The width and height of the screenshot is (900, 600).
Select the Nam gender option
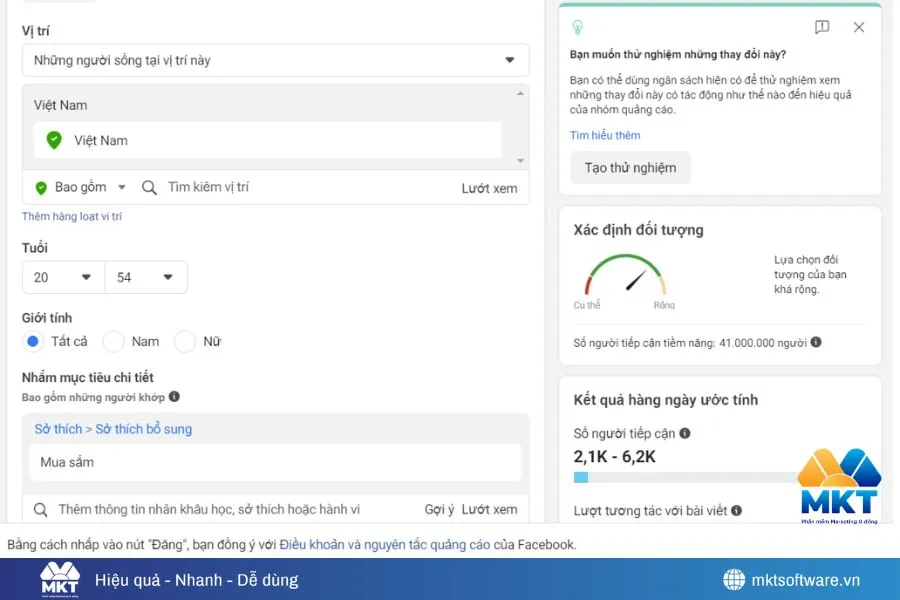(115, 341)
